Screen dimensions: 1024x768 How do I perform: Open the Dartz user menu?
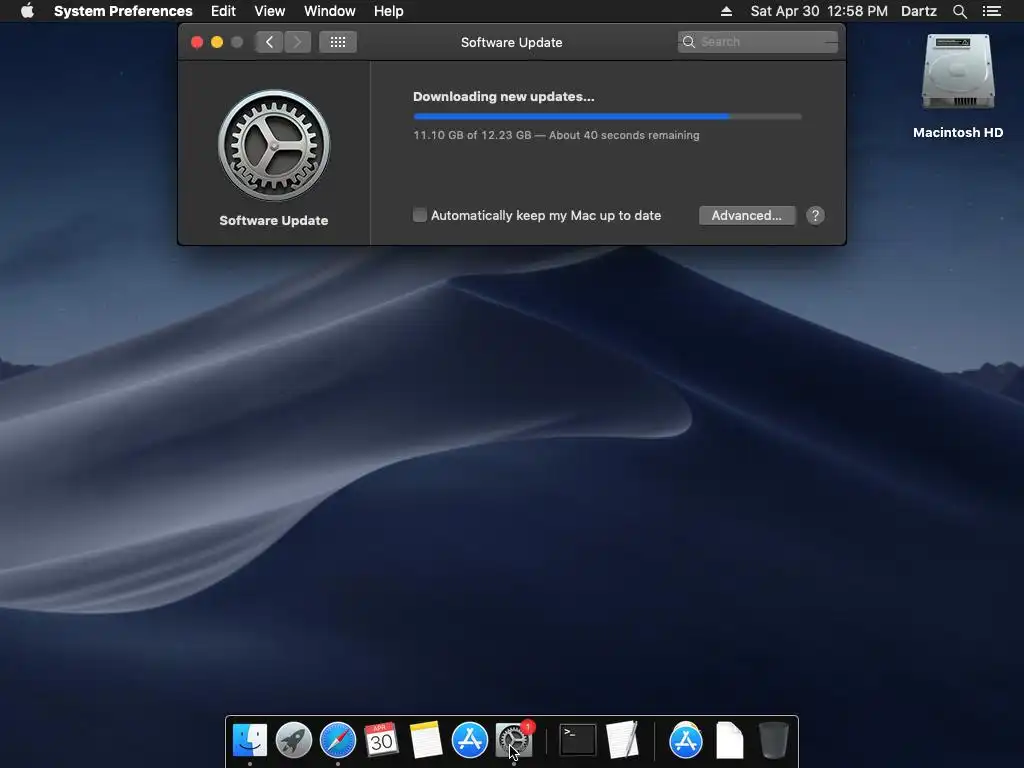pos(919,11)
